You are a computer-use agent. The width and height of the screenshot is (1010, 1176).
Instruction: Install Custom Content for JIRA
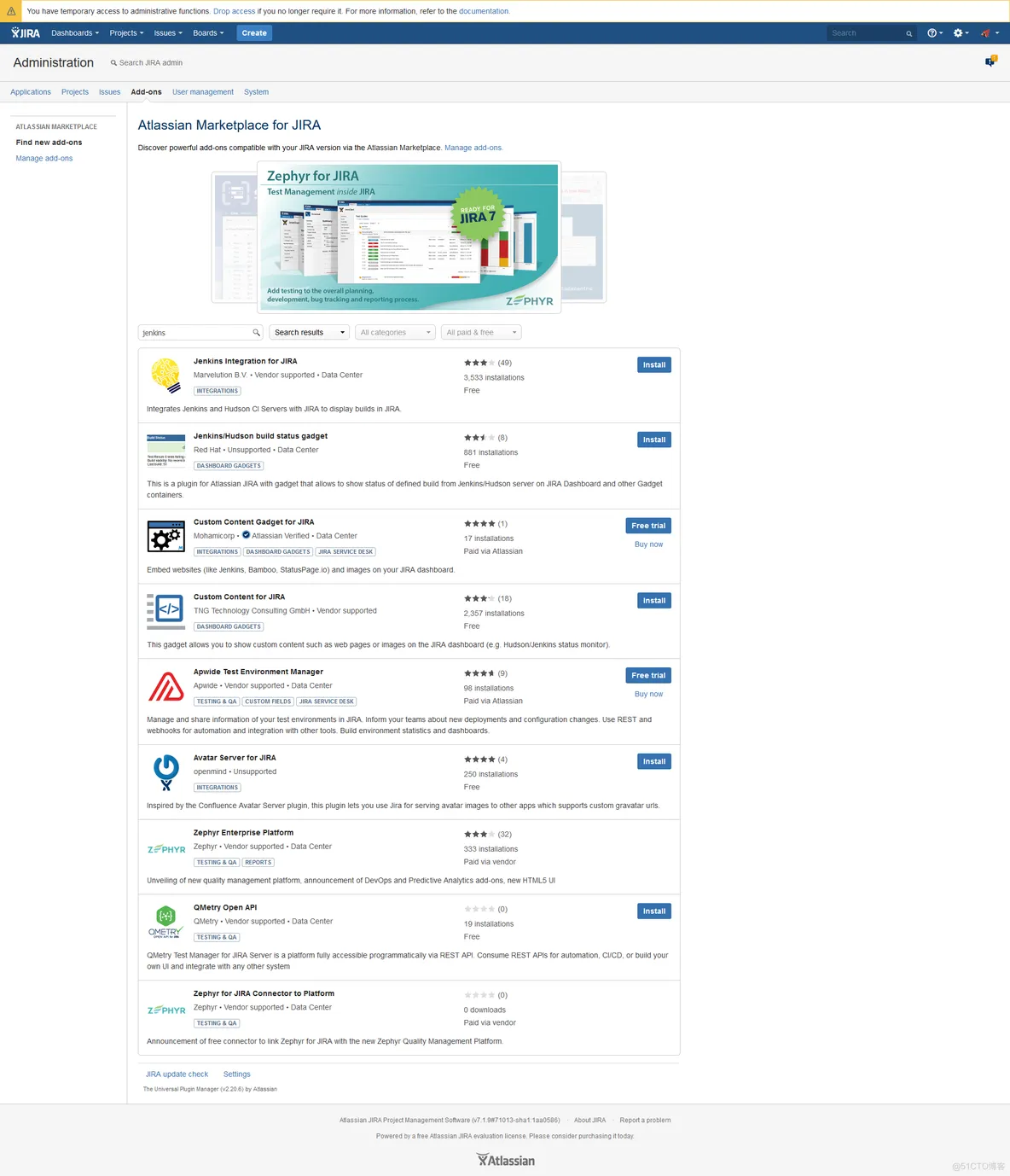coord(654,601)
